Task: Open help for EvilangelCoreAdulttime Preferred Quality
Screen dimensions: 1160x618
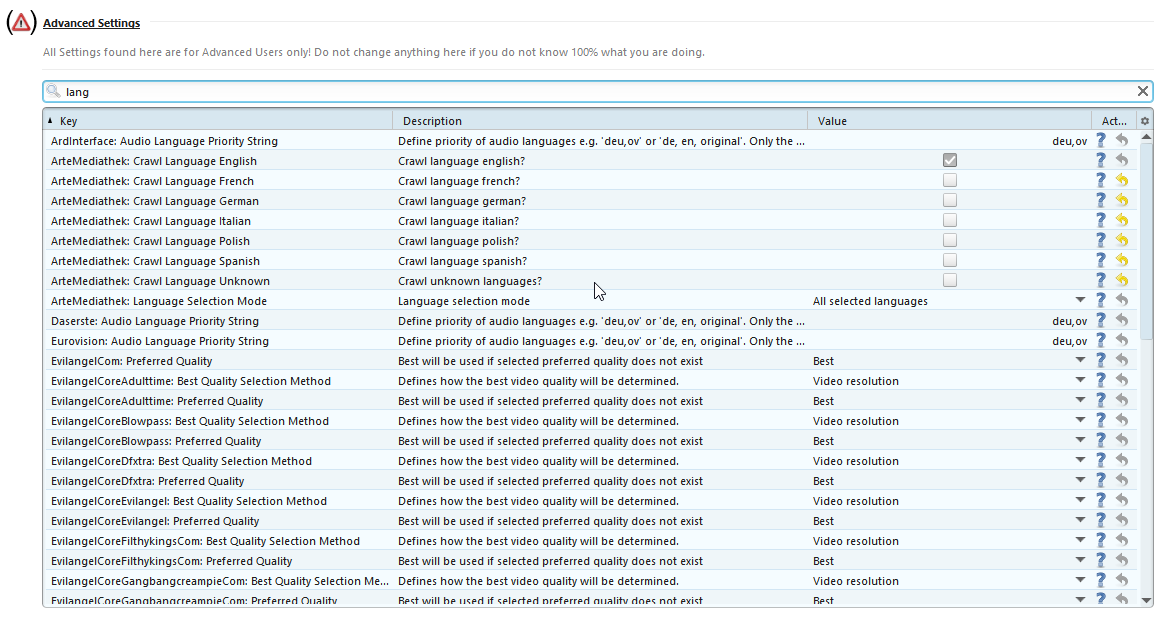Action: [1100, 400]
